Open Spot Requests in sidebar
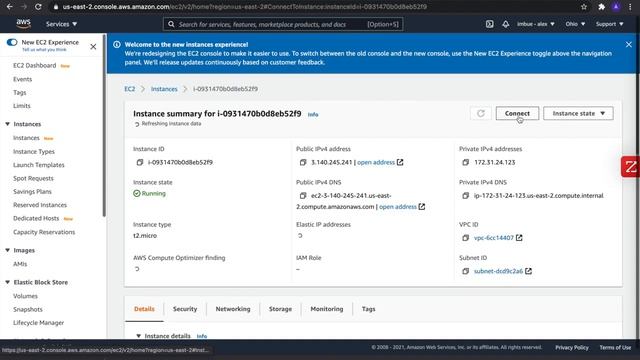 (33, 178)
